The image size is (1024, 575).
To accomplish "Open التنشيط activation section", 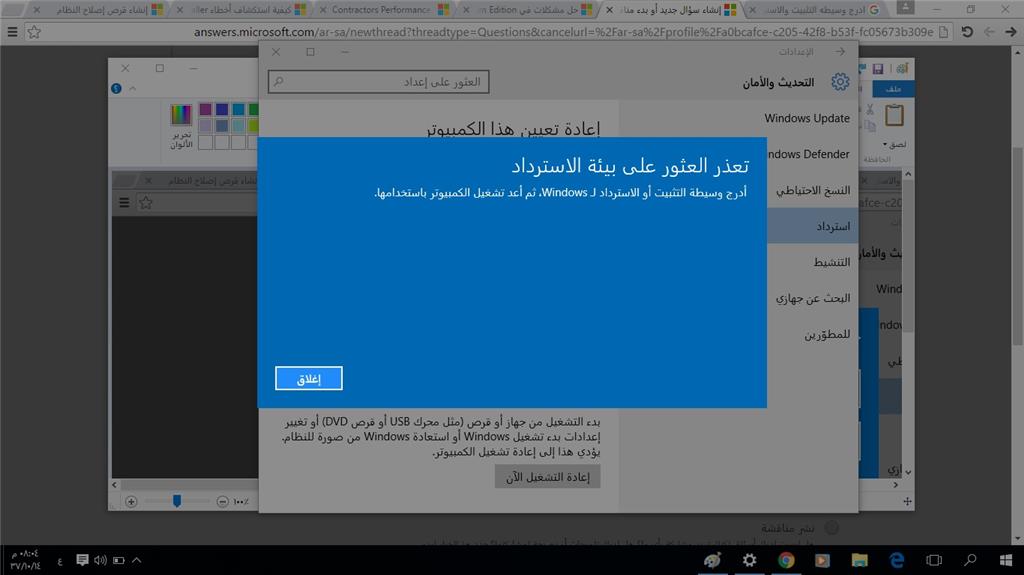I will coord(831,262).
